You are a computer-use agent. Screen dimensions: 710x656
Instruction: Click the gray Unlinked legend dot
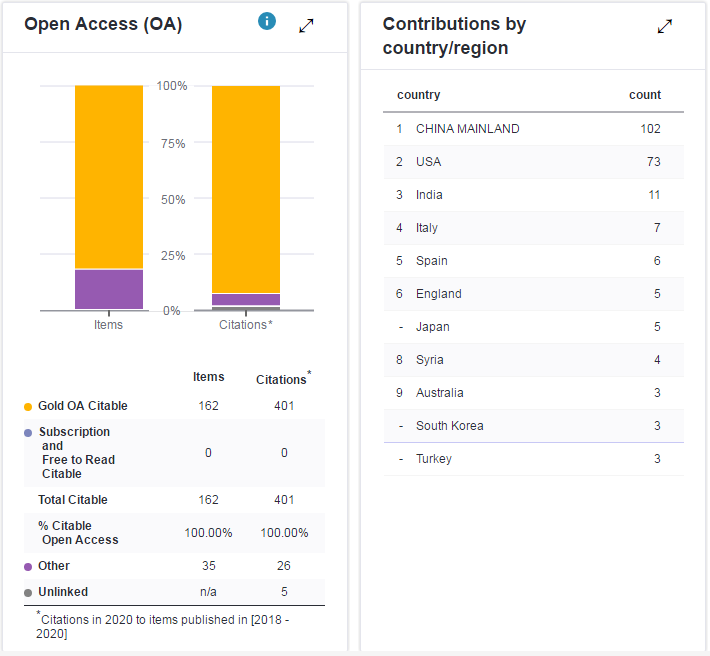click(28, 593)
